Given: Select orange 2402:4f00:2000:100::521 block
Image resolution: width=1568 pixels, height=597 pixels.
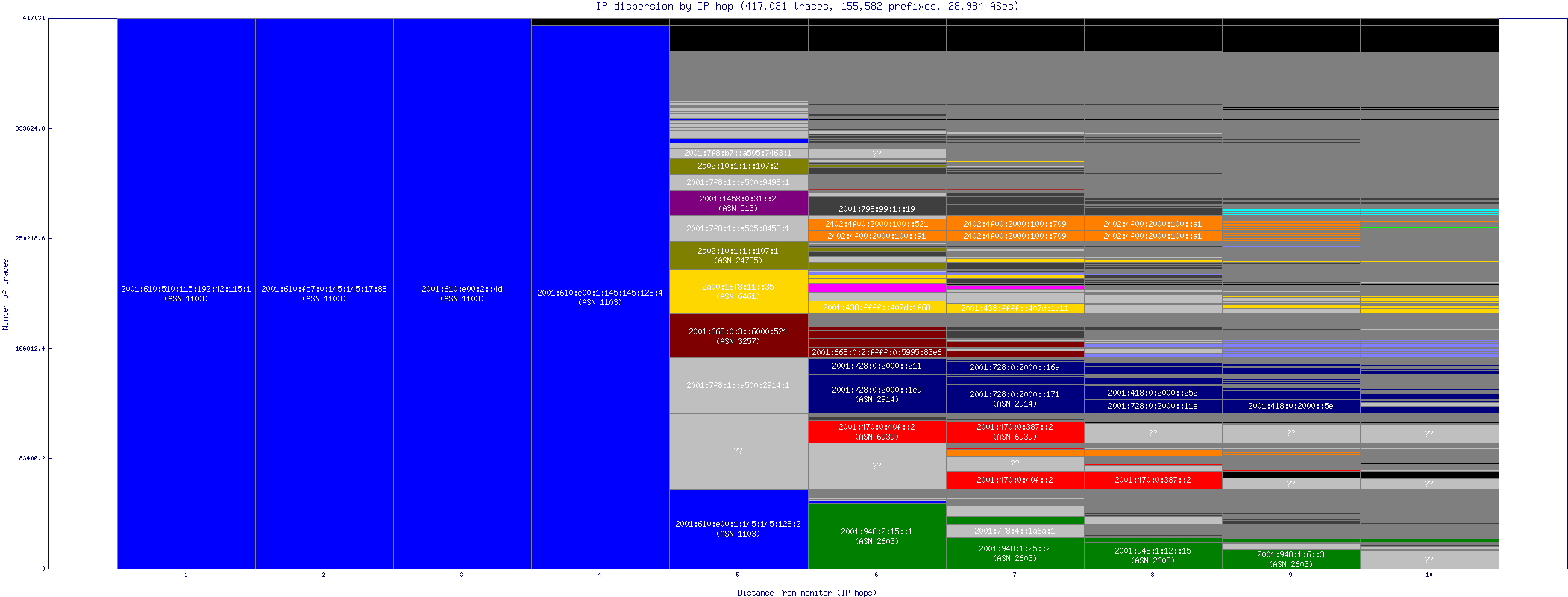Looking at the screenshot, I should click(x=876, y=224).
